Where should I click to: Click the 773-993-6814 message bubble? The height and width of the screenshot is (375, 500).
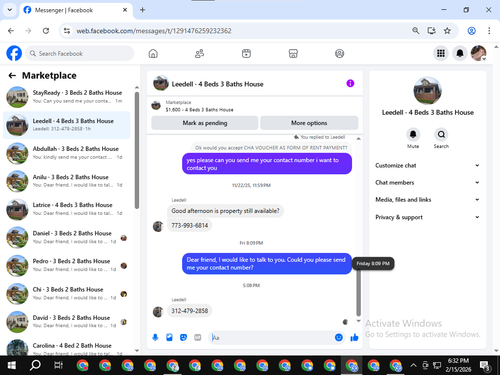pos(190,225)
